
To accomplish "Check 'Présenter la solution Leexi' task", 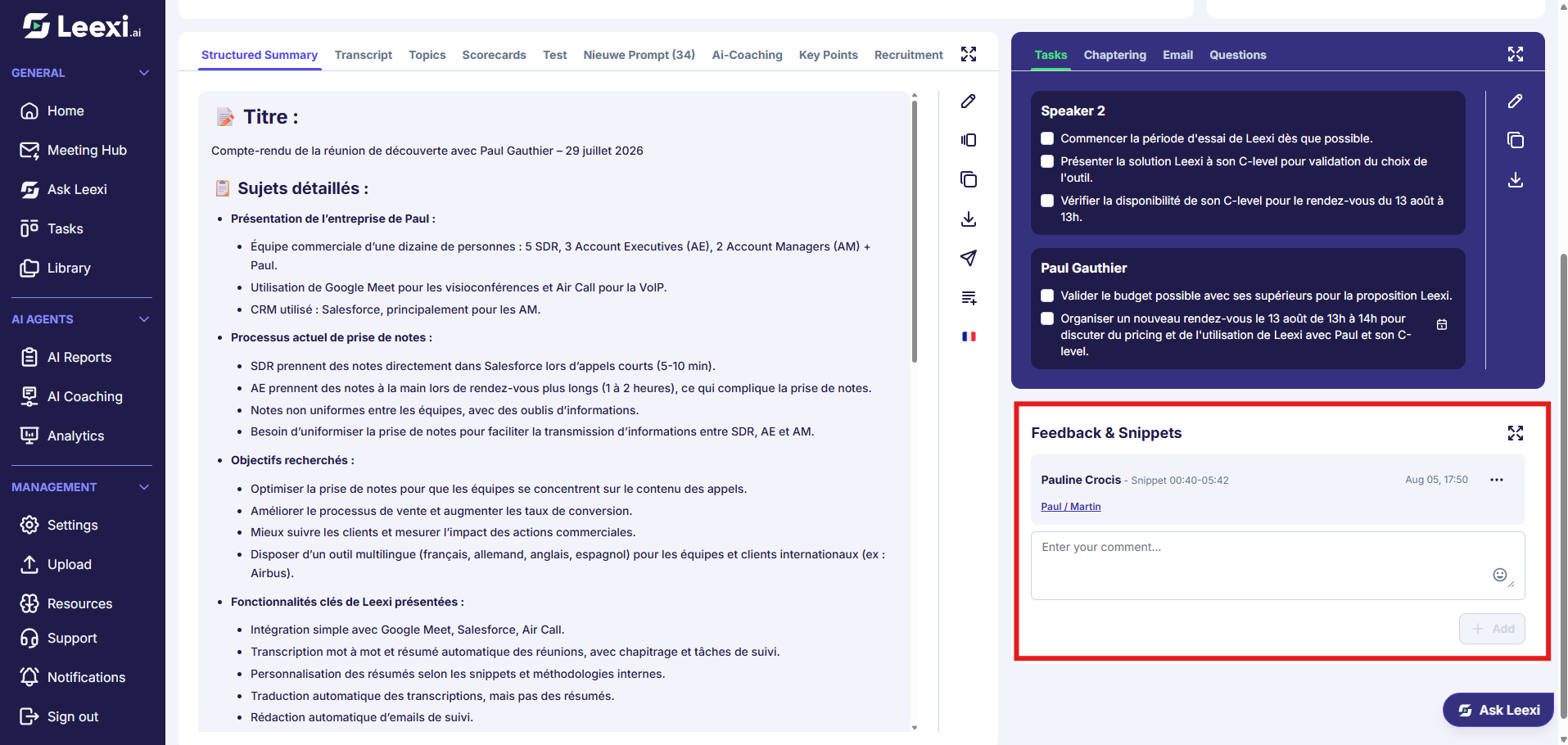I will [1047, 161].
